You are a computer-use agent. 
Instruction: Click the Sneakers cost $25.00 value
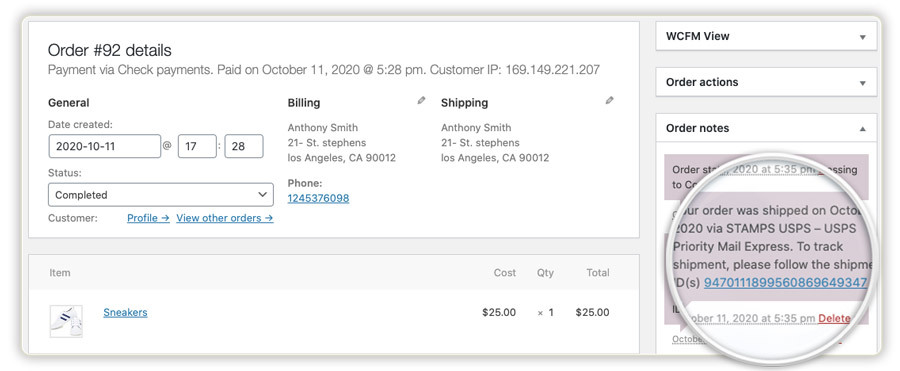[x=499, y=312]
